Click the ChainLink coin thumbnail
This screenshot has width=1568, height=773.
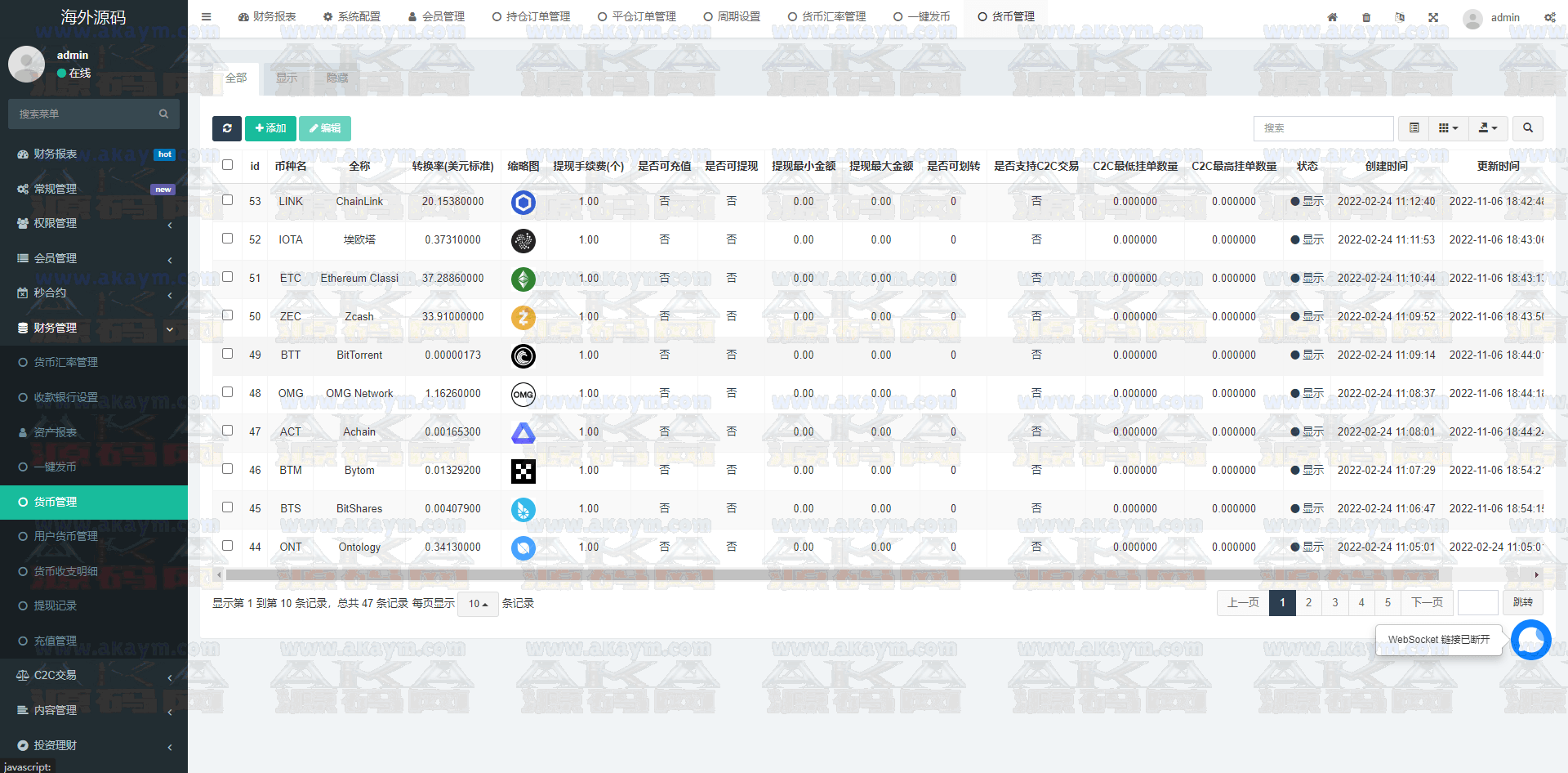523,202
